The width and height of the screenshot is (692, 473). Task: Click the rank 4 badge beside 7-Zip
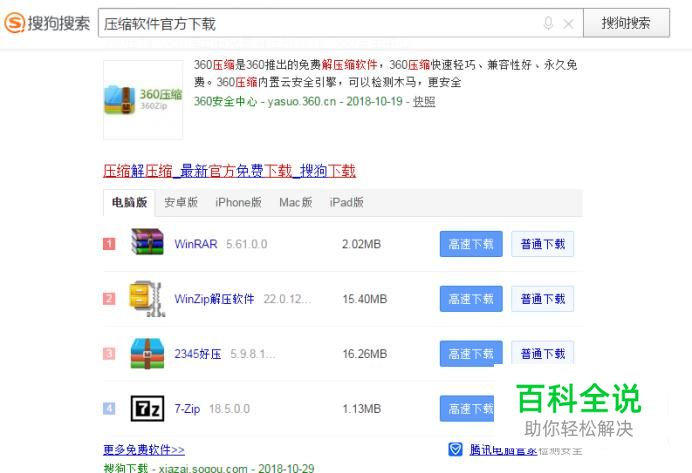109,409
